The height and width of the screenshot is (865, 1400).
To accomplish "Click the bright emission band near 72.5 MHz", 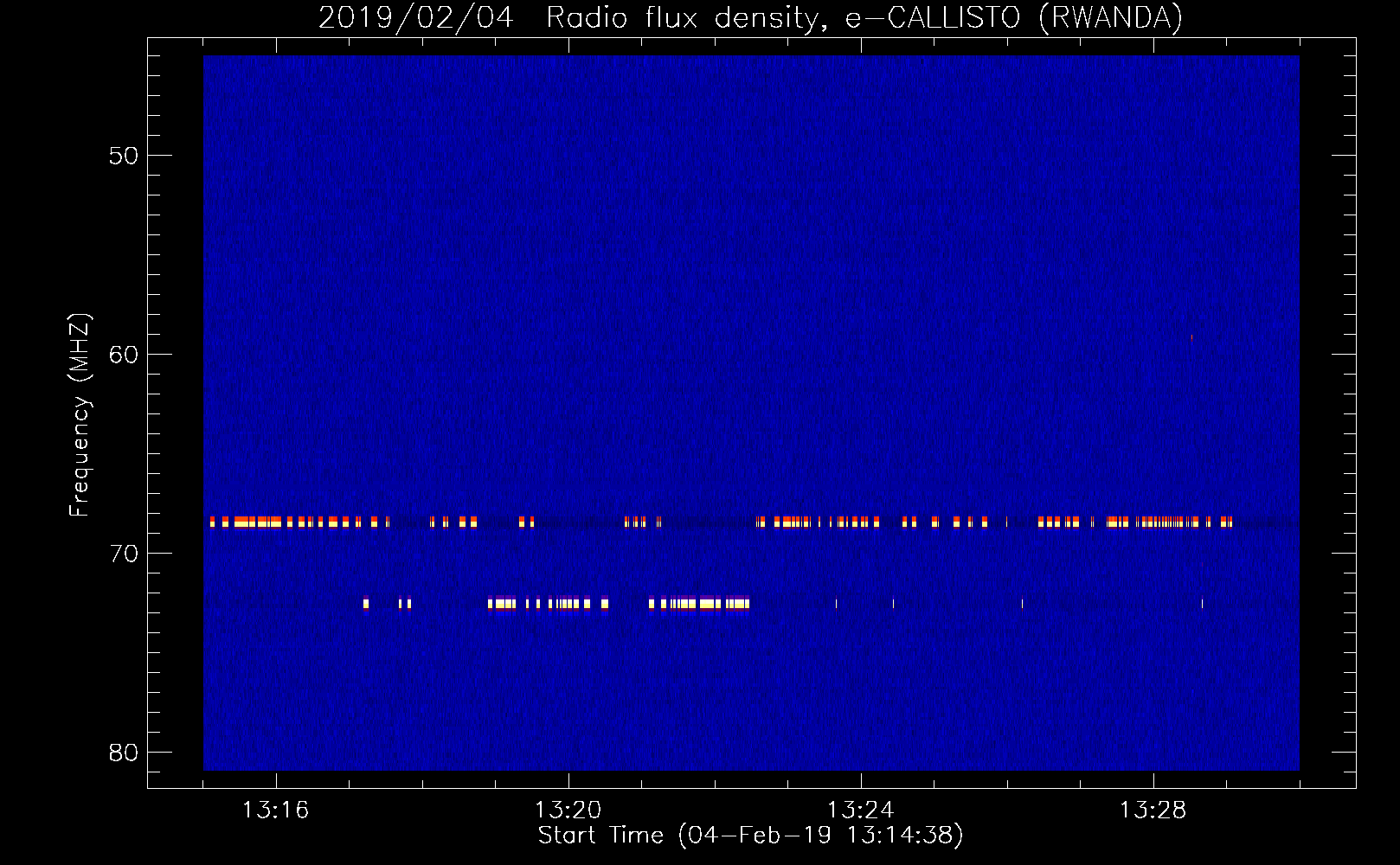I will (556, 604).
